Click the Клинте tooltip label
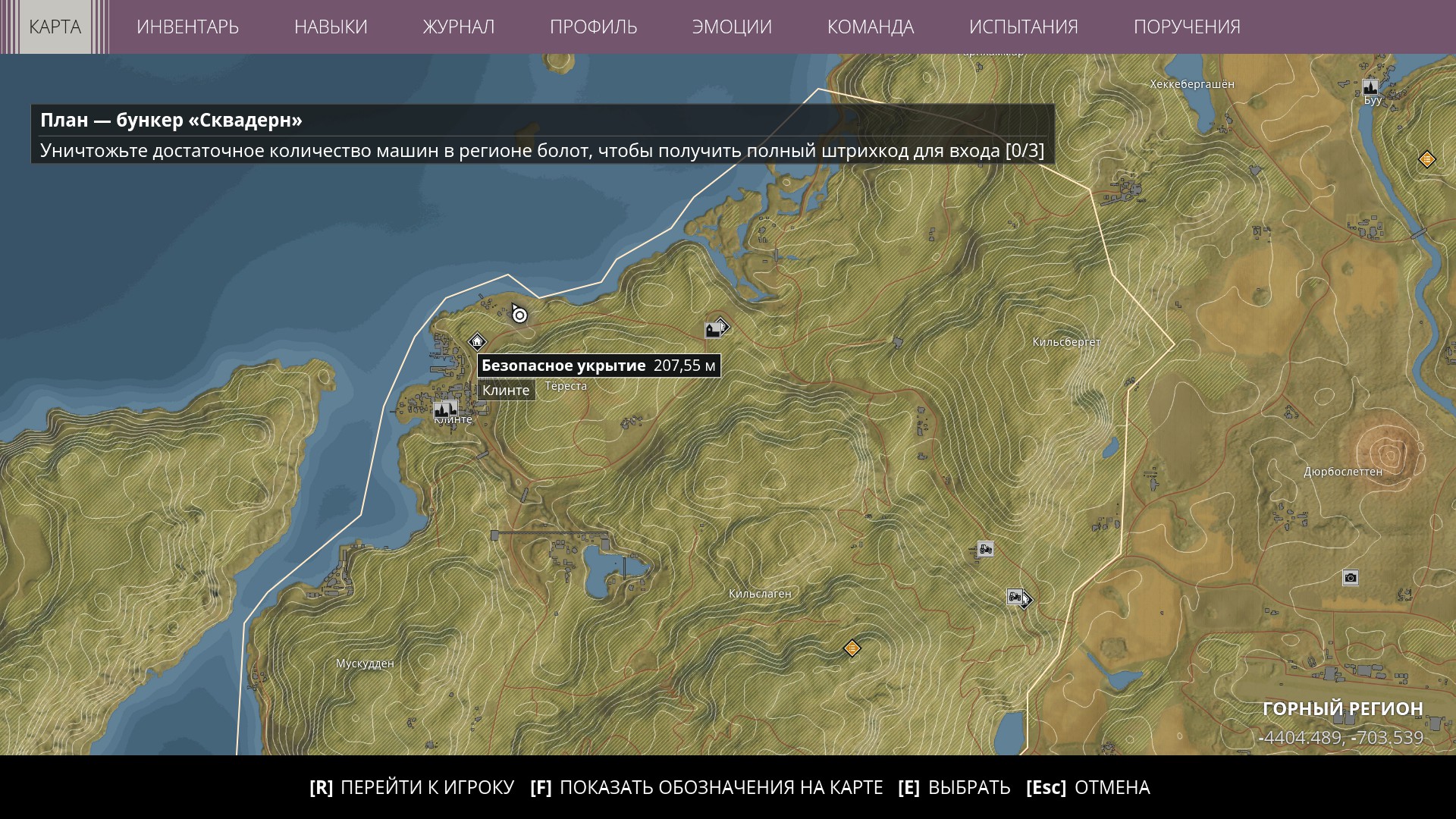 coord(506,390)
